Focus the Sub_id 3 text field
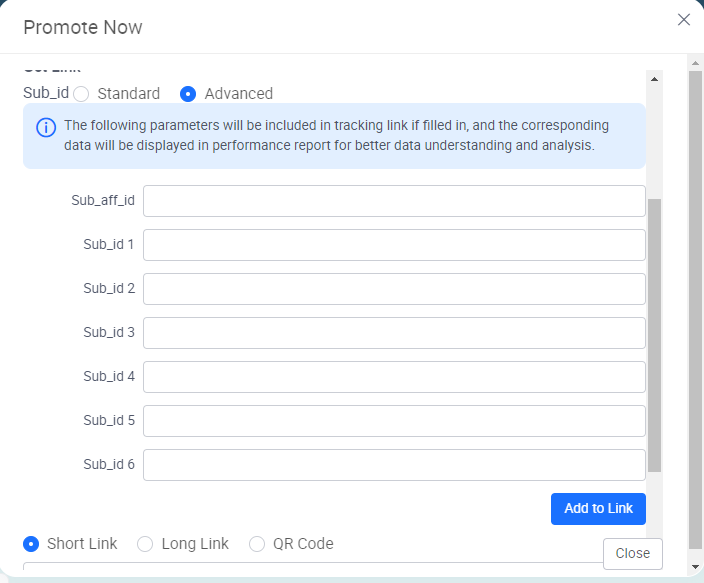This screenshot has width=704, height=583. point(394,333)
